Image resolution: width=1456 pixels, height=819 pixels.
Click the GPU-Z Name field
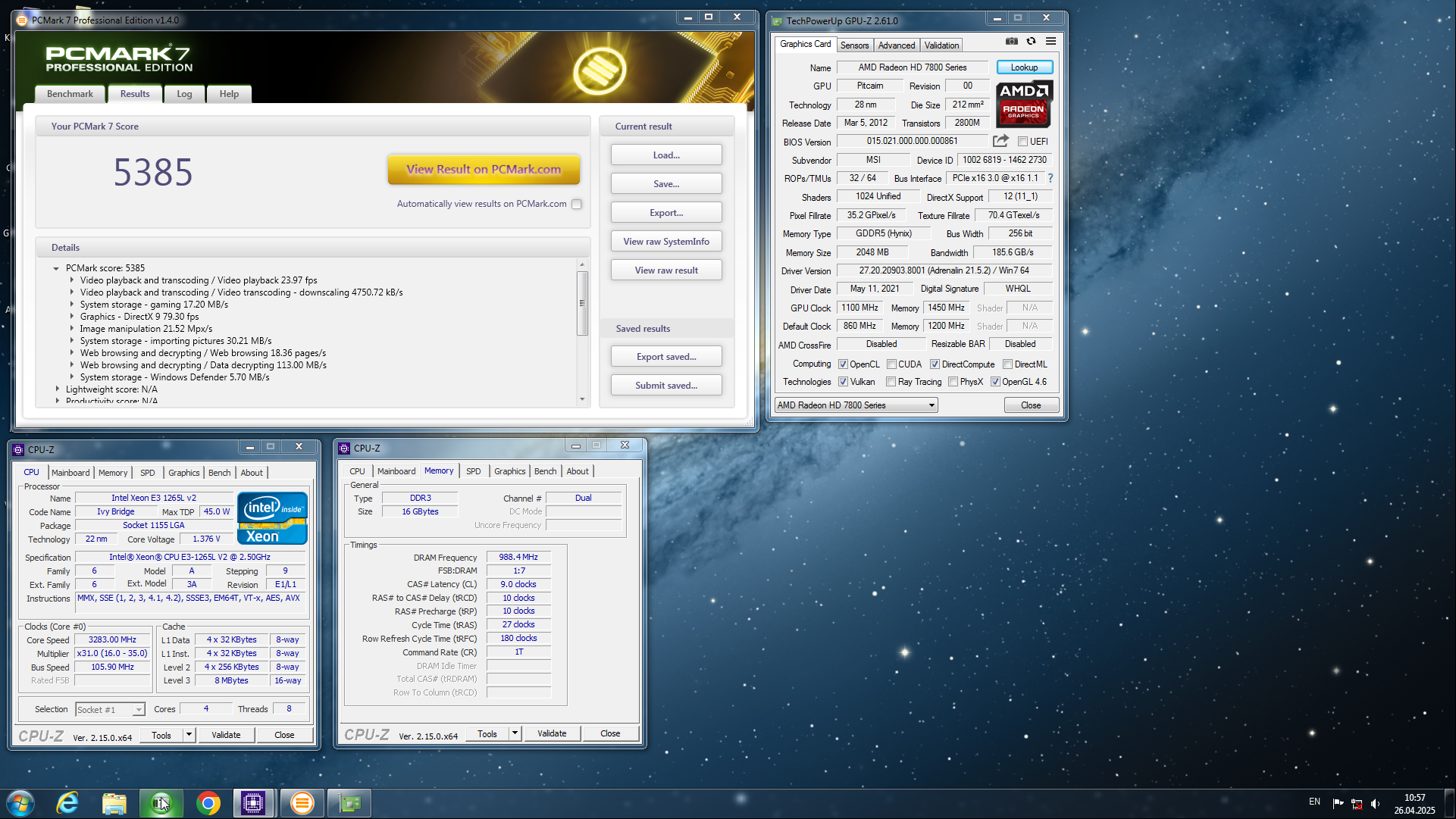pos(913,67)
